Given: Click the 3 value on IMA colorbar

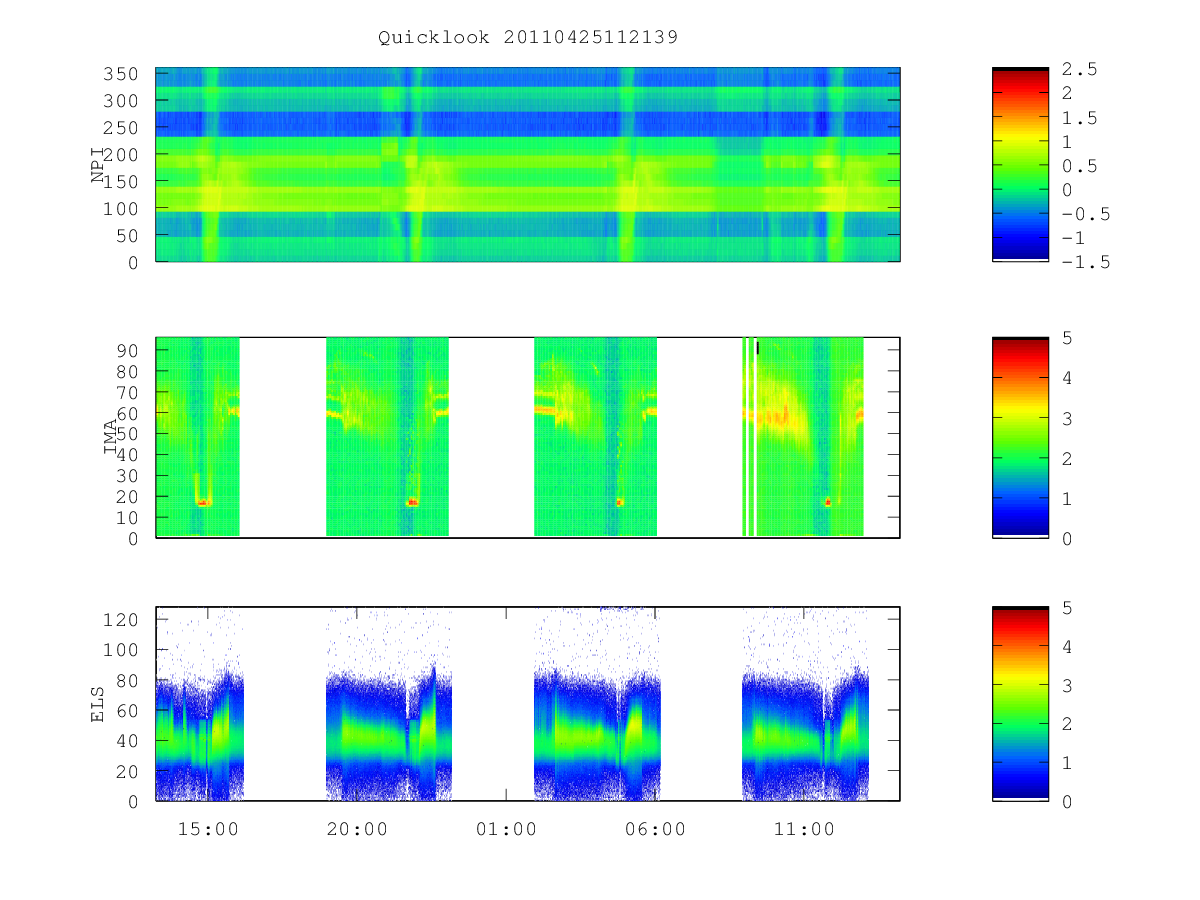Looking at the screenshot, I should 1067,418.
